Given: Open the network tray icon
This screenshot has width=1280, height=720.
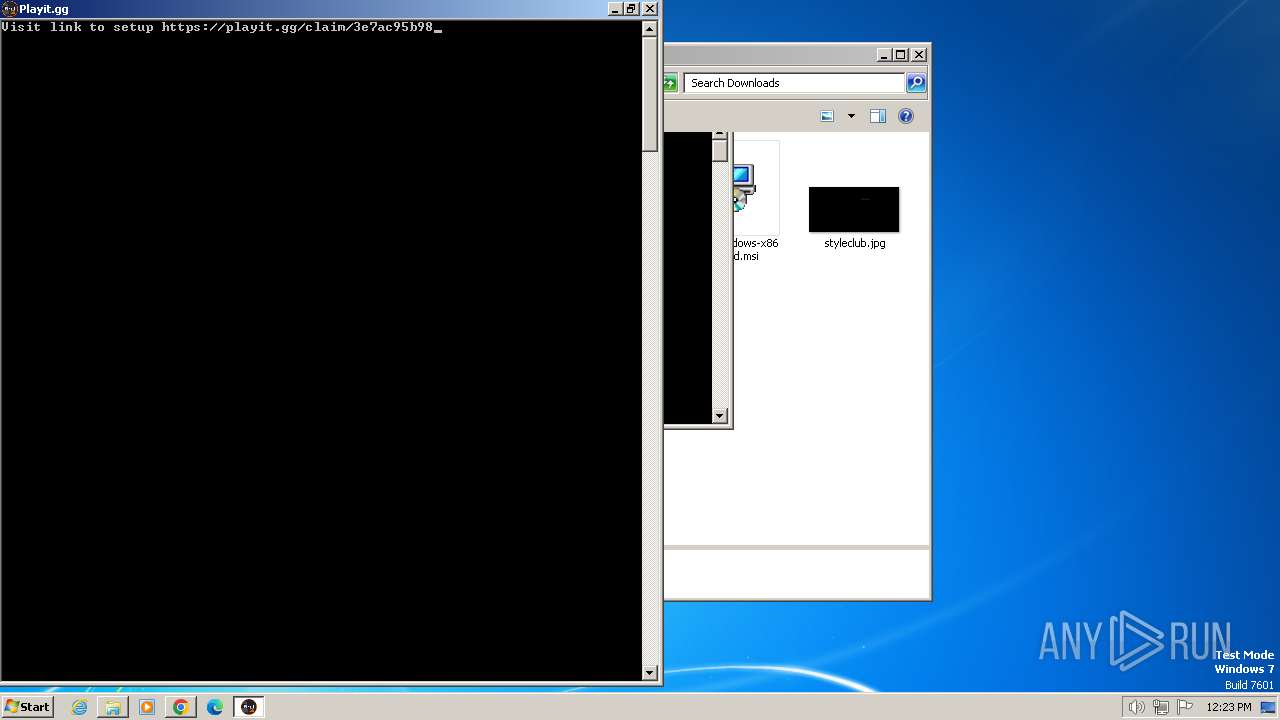Looking at the screenshot, I should tap(1160, 707).
